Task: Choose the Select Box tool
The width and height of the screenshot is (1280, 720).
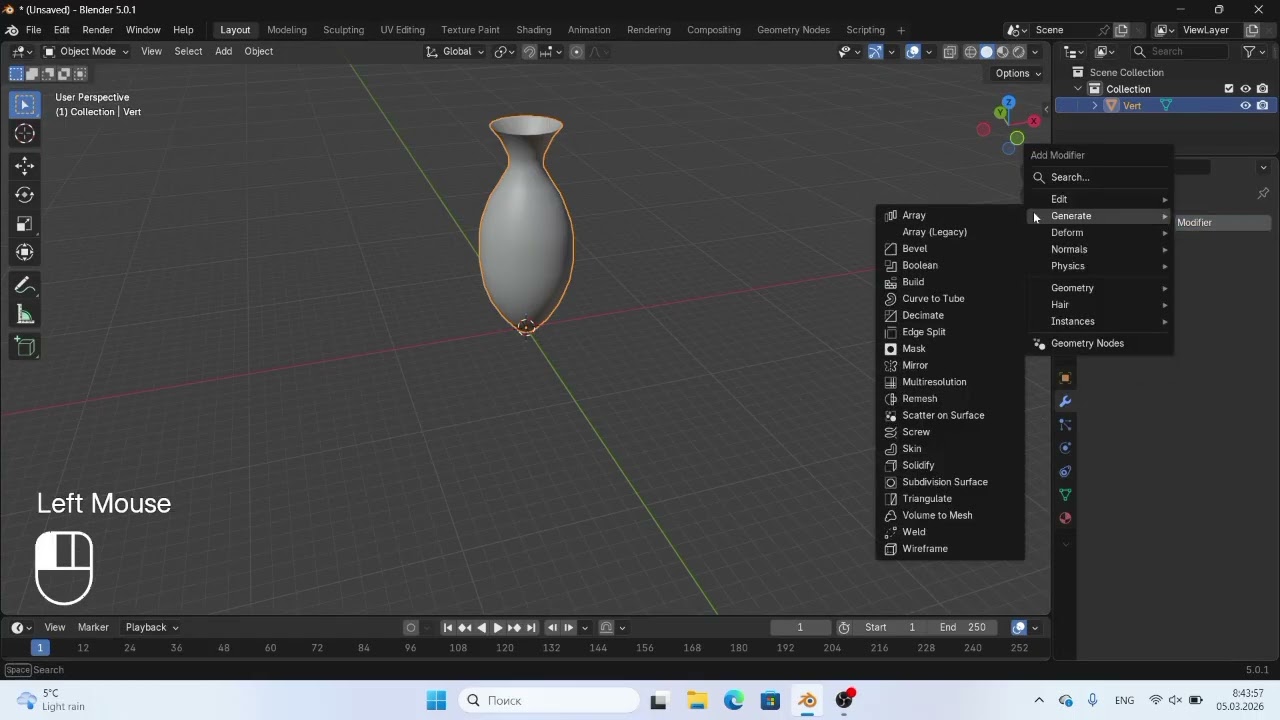Action: [x=25, y=105]
